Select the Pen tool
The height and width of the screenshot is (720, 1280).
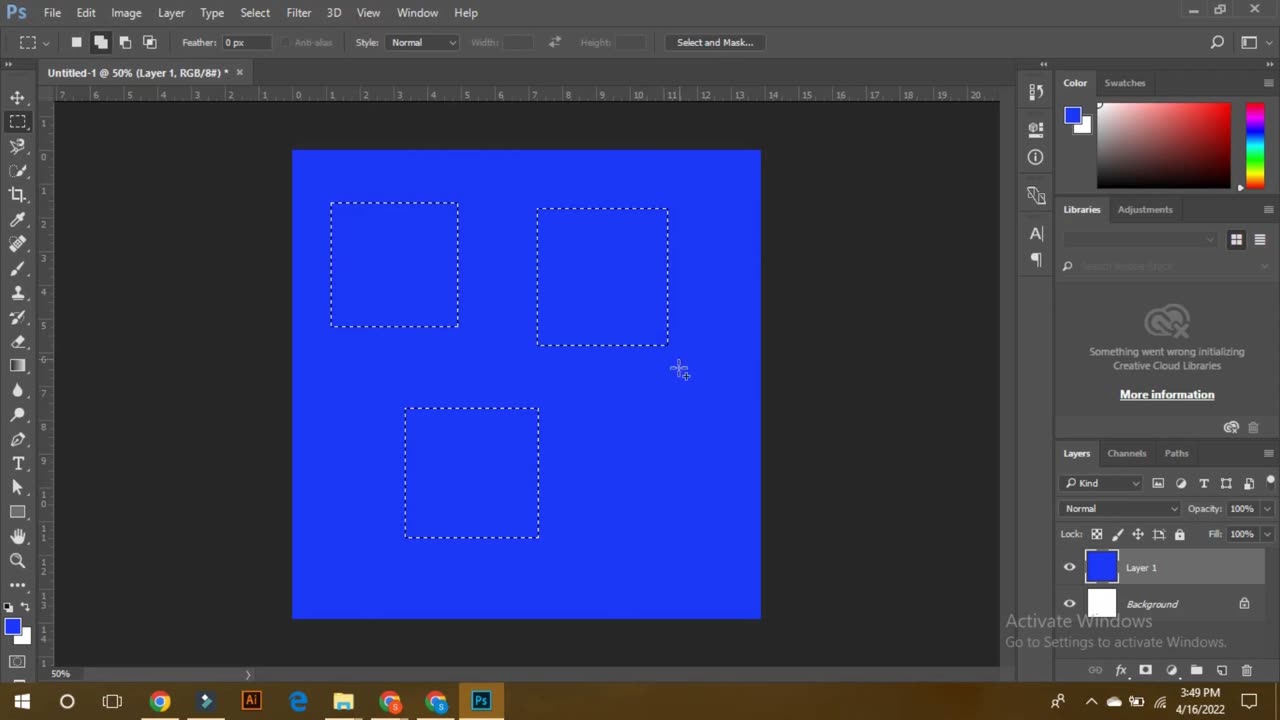[18, 440]
